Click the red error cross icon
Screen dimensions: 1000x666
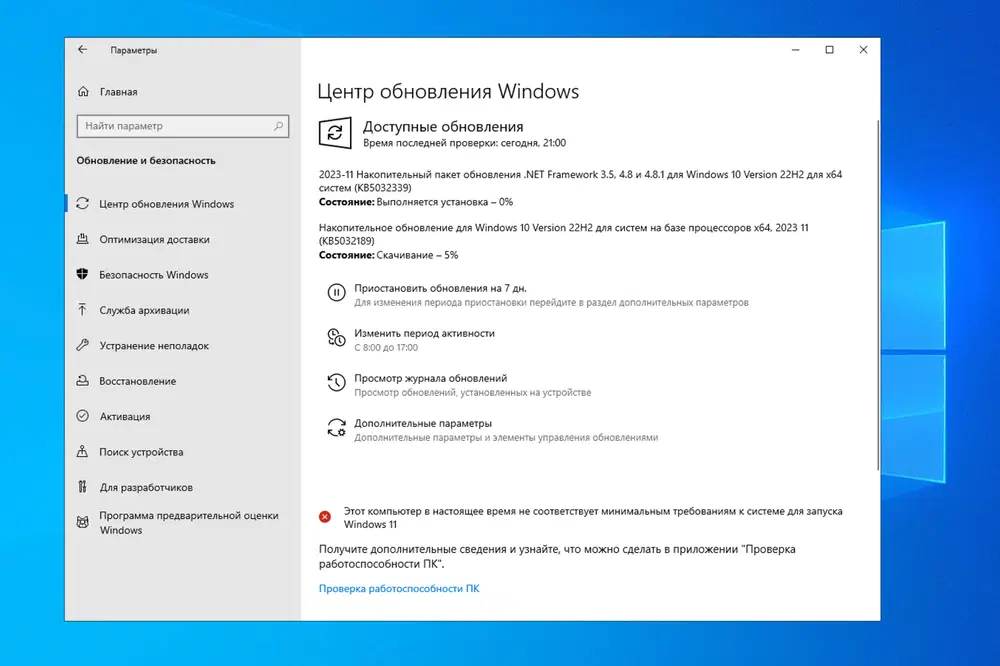pyautogui.click(x=325, y=517)
